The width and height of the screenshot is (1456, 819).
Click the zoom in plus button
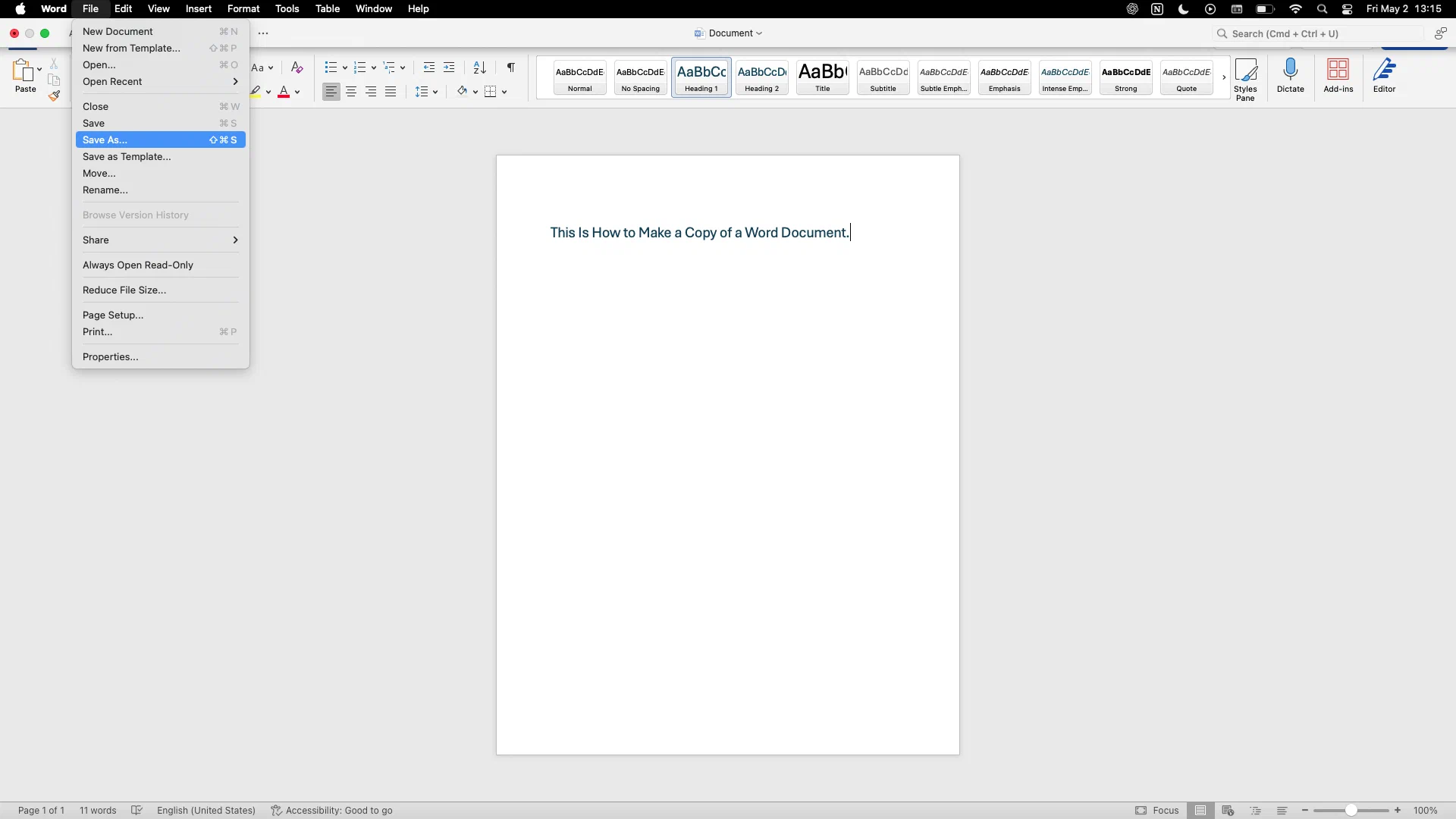pos(1398,810)
